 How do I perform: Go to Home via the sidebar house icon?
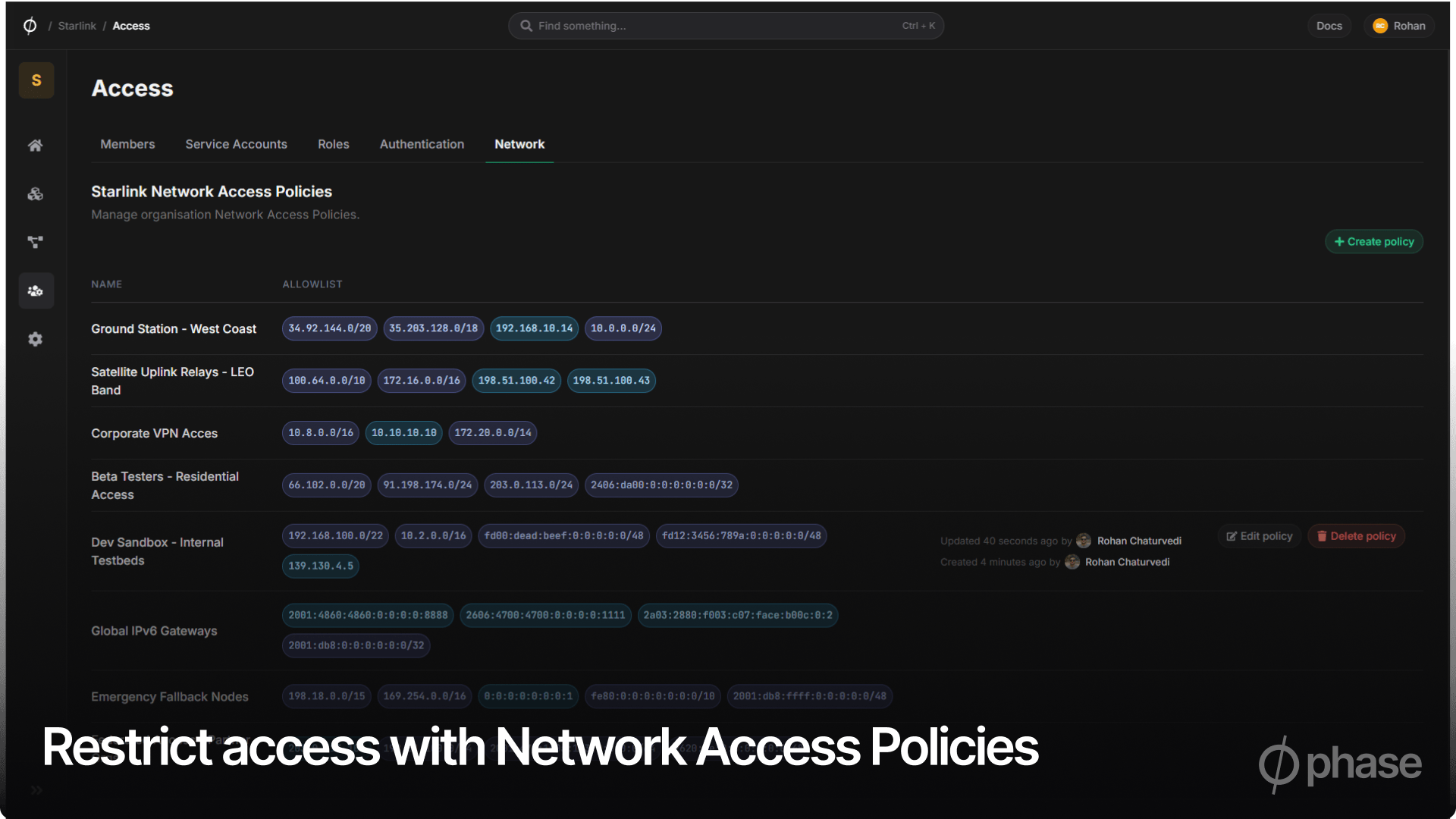(x=36, y=146)
